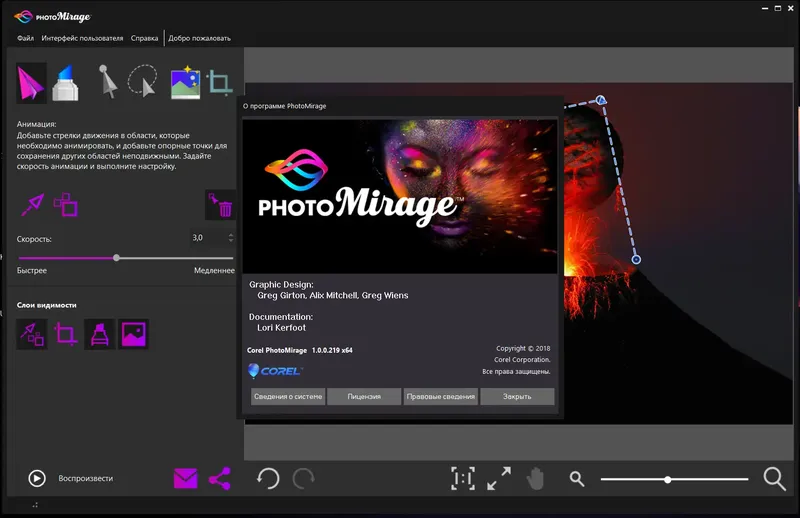Click the zoom slider handle
Screen dimensions: 800x518
click(x=667, y=480)
